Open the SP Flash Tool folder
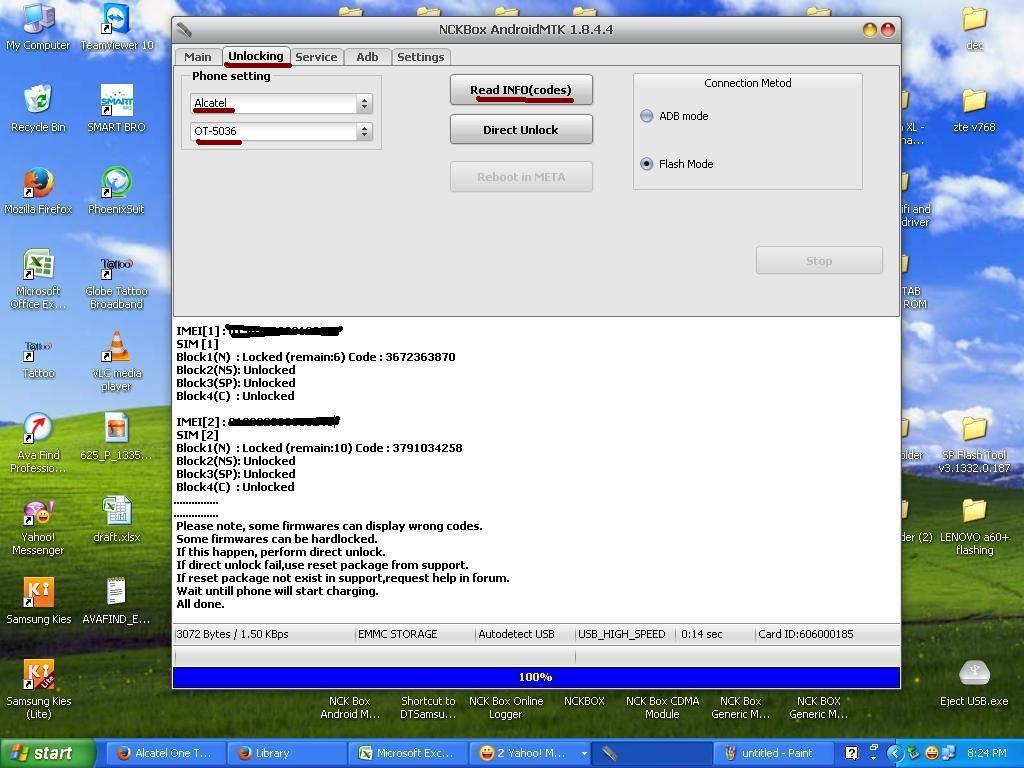The height and width of the screenshot is (768, 1024). pyautogui.click(x=974, y=430)
